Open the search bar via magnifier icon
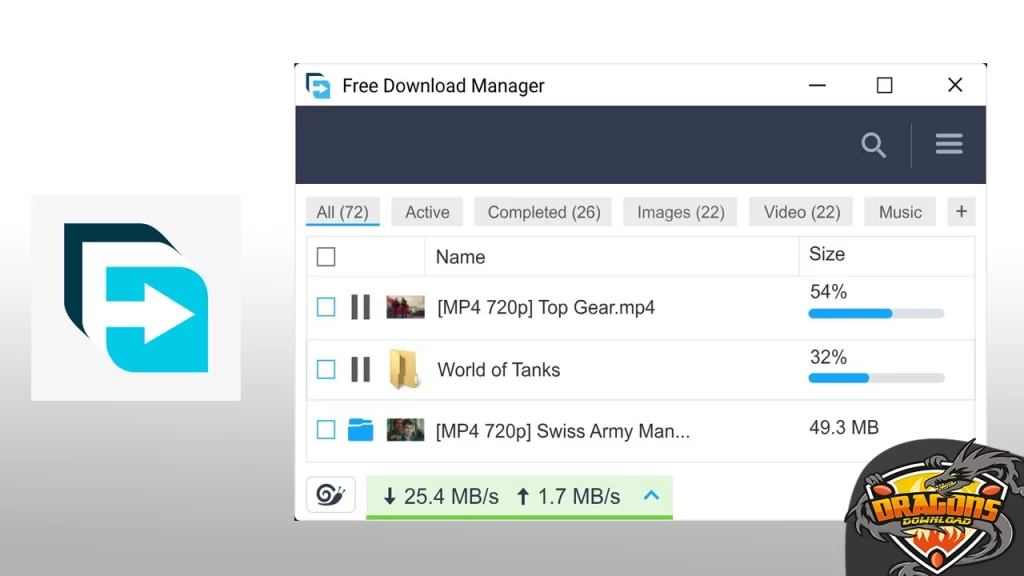 873,145
